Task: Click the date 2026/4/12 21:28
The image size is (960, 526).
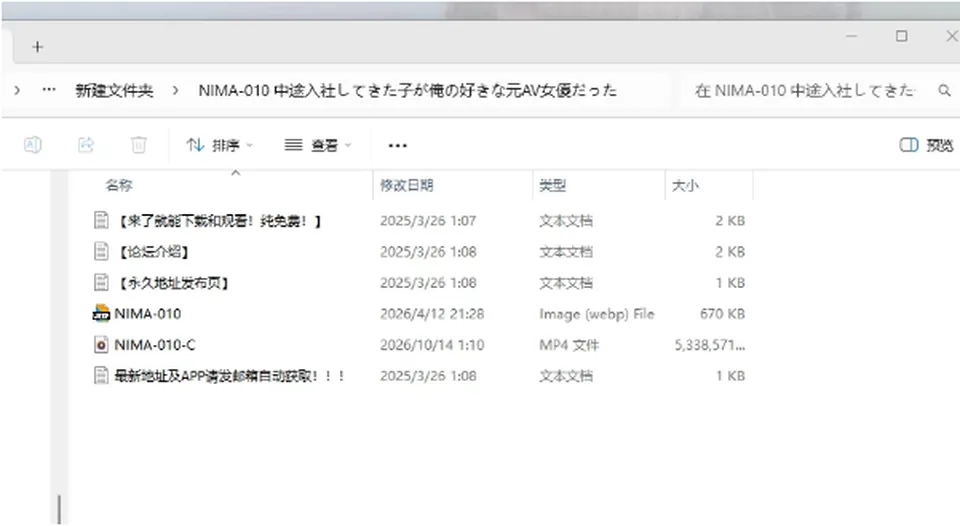Action: pyautogui.click(x=432, y=314)
